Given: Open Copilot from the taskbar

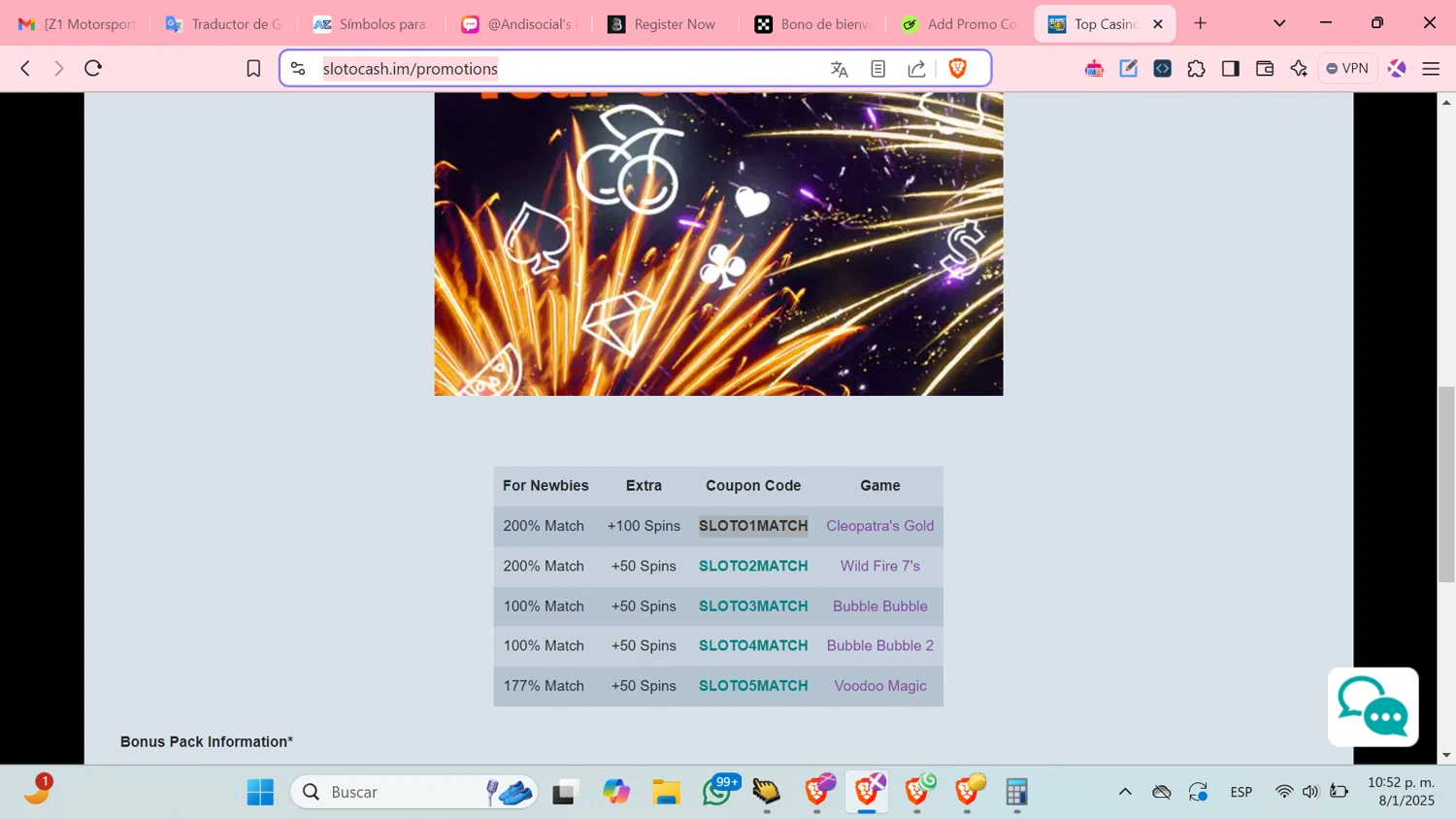Looking at the screenshot, I should click(615, 792).
